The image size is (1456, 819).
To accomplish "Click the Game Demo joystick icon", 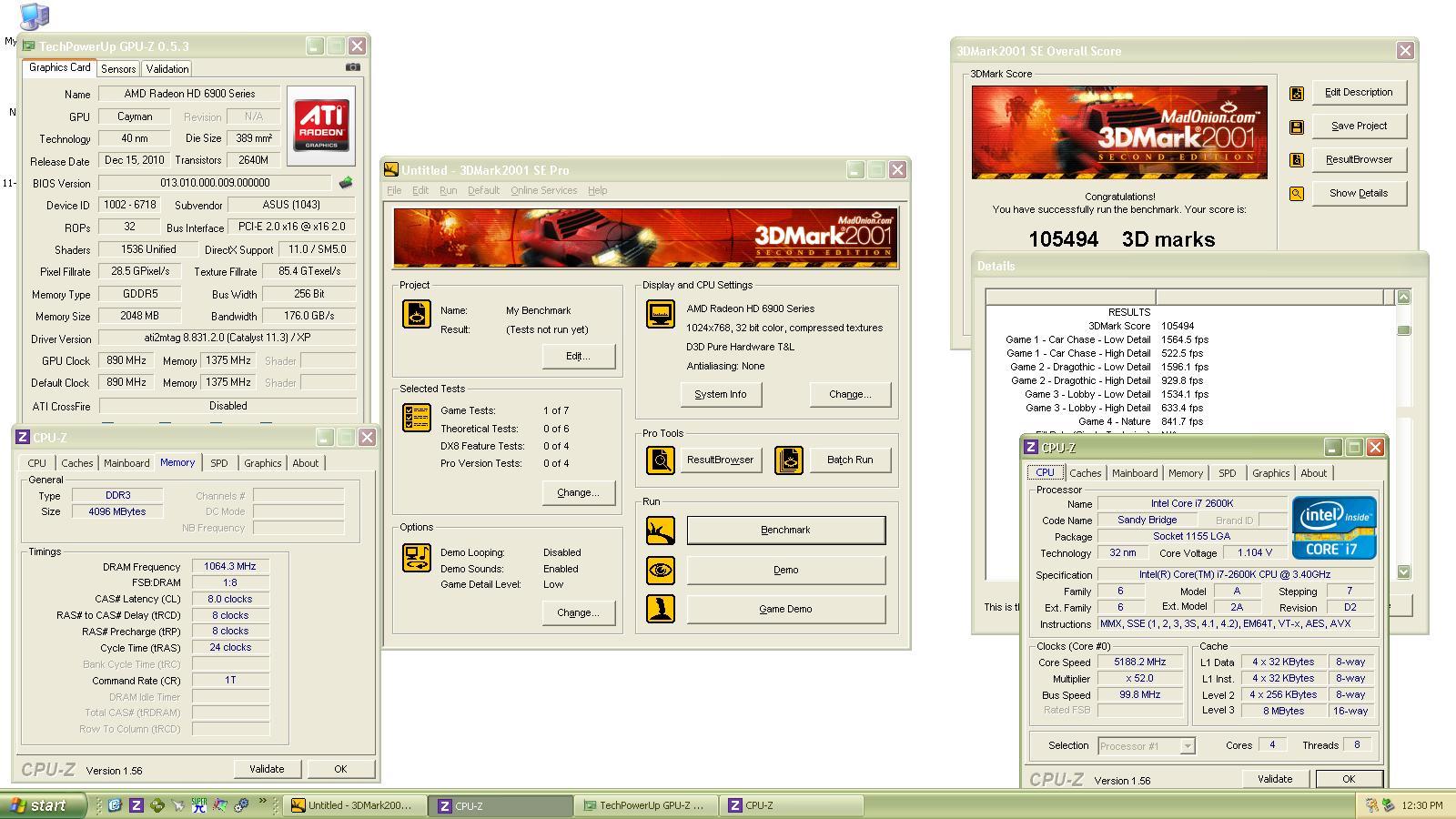I will 661,609.
